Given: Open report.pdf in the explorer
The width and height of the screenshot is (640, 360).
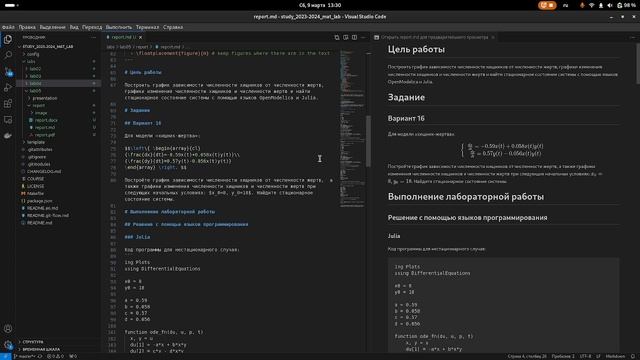Looking at the screenshot, I should click(45, 135).
